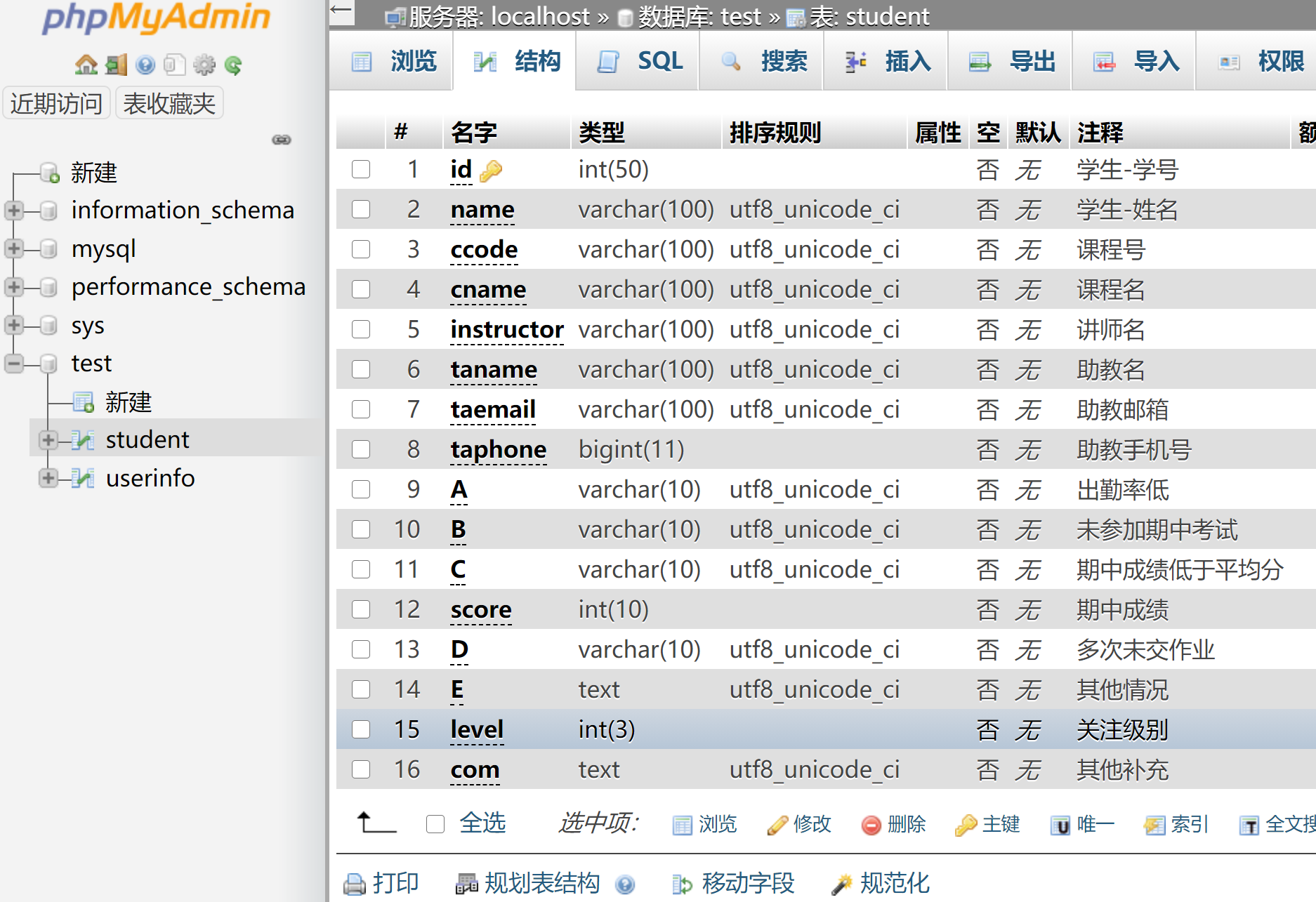Click the primary key icon beside id
The width and height of the screenshot is (1316, 902).
[x=491, y=171]
